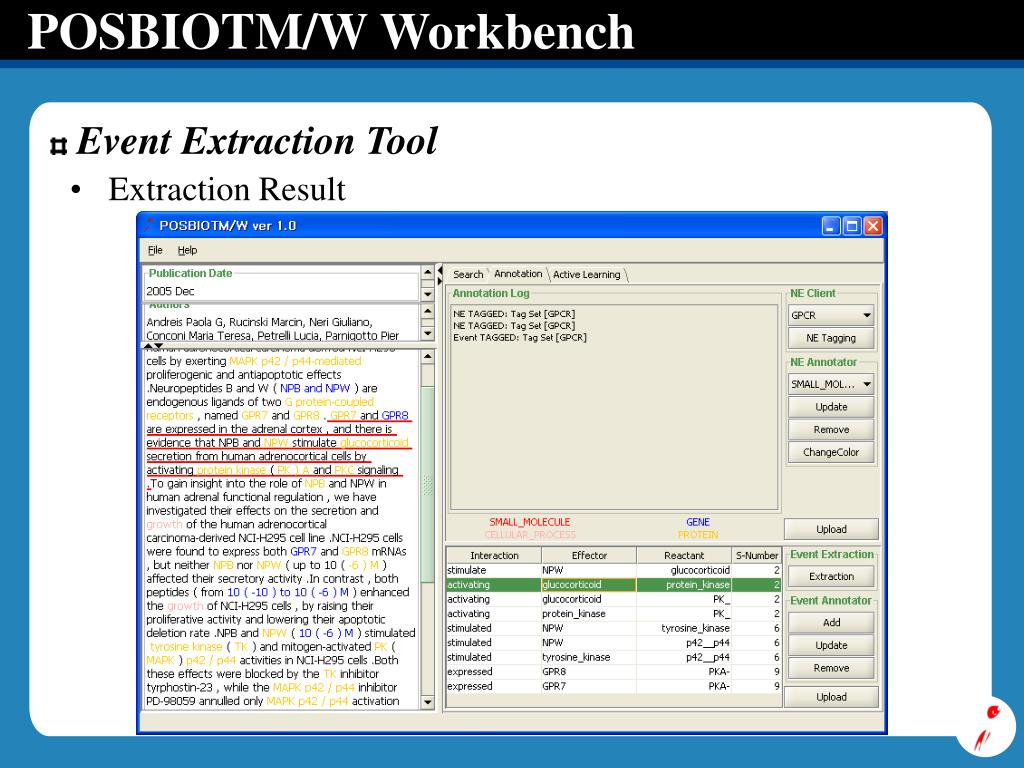Click Add under Event Annotator
Image resolution: width=1024 pixels, height=768 pixels.
tap(831, 622)
